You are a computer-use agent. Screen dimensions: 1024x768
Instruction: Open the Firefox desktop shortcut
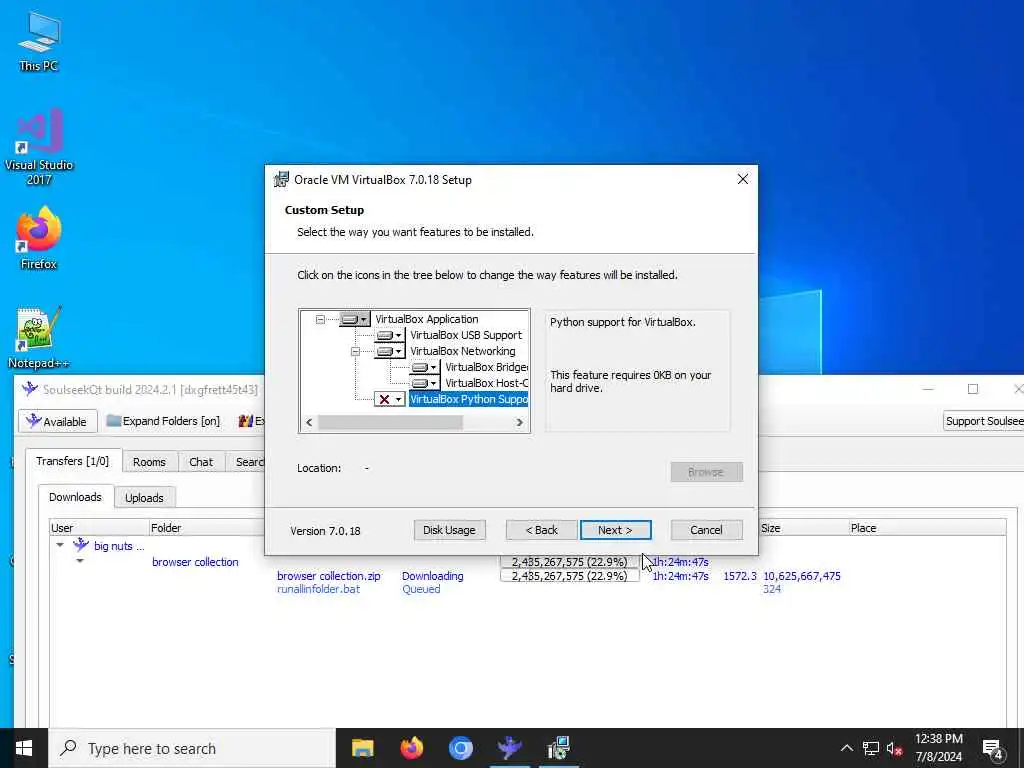pyautogui.click(x=39, y=238)
